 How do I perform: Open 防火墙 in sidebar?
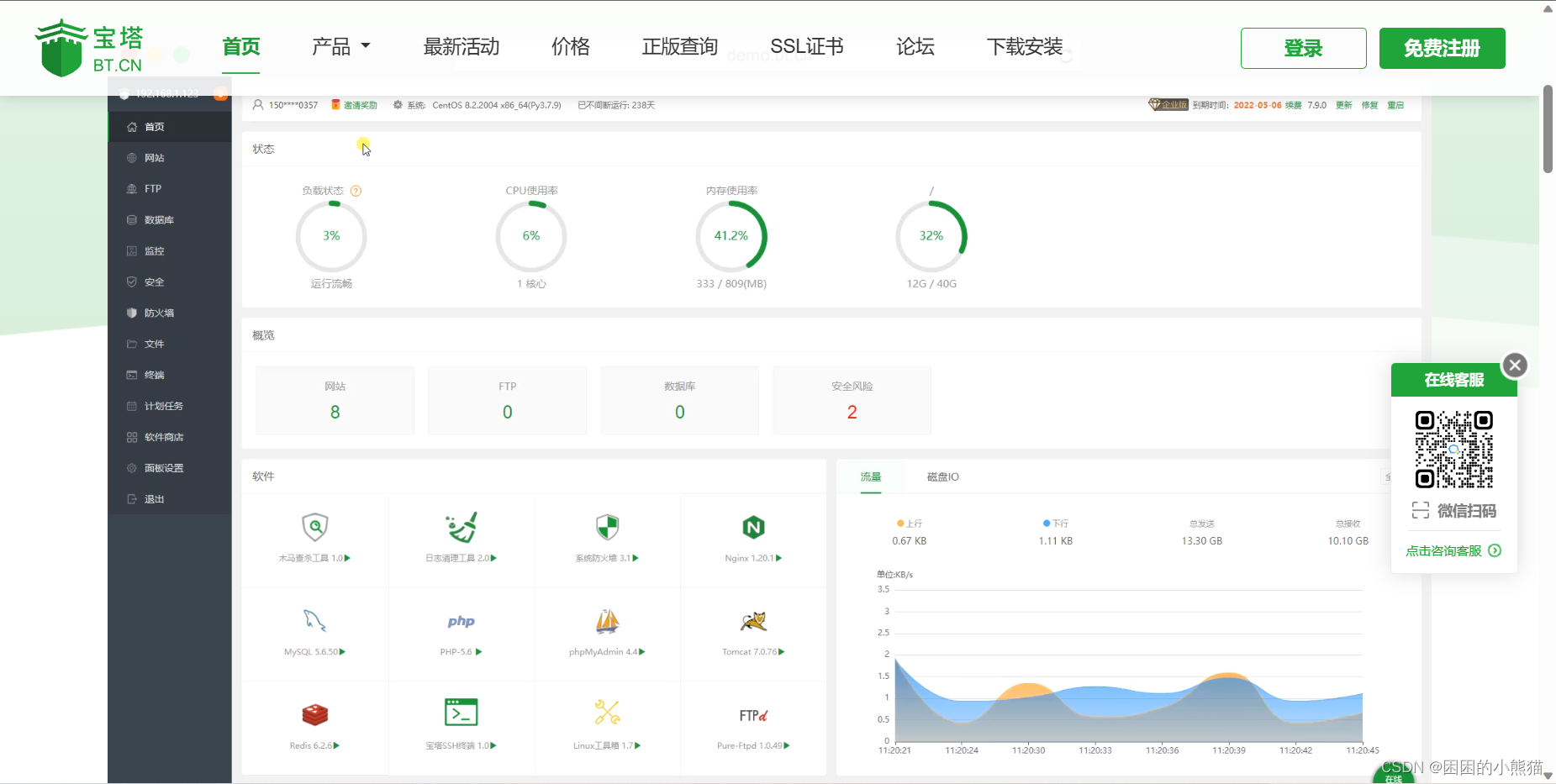[170, 313]
